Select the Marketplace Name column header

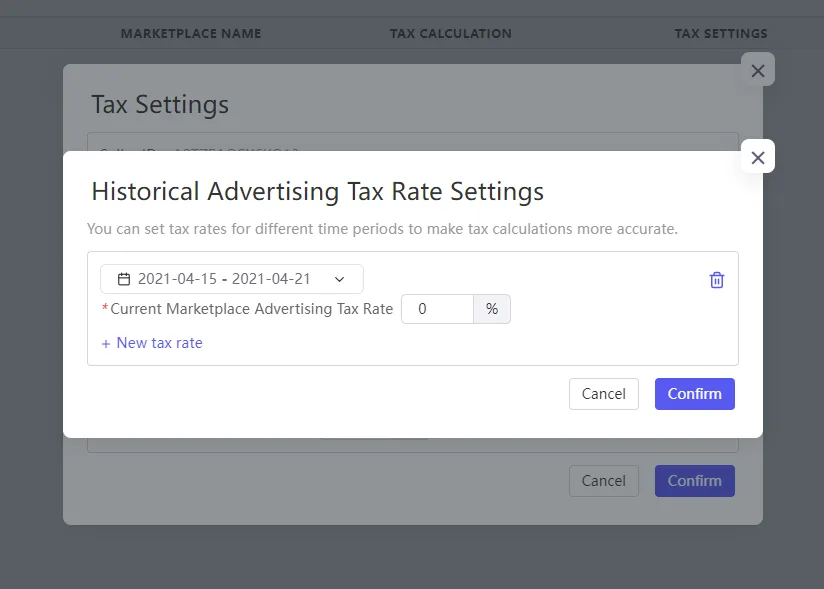click(191, 34)
